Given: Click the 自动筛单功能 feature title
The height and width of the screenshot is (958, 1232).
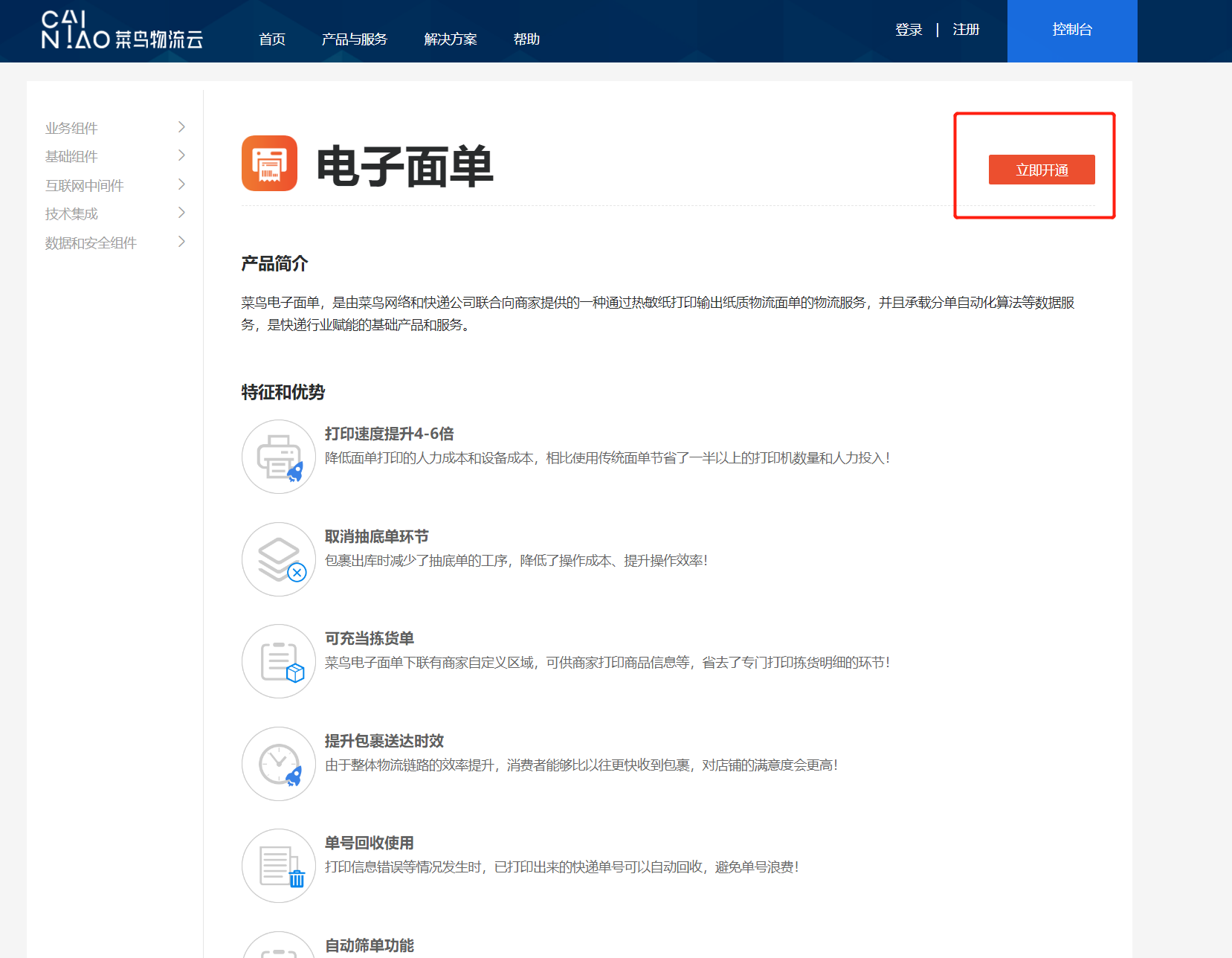Looking at the screenshot, I should [x=369, y=945].
